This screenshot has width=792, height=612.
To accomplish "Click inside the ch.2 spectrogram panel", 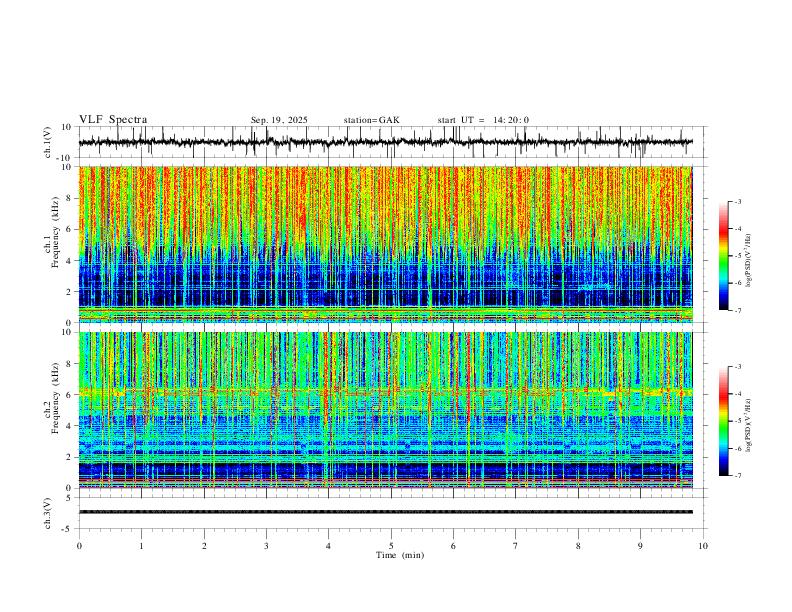I will pyautogui.click(x=385, y=410).
